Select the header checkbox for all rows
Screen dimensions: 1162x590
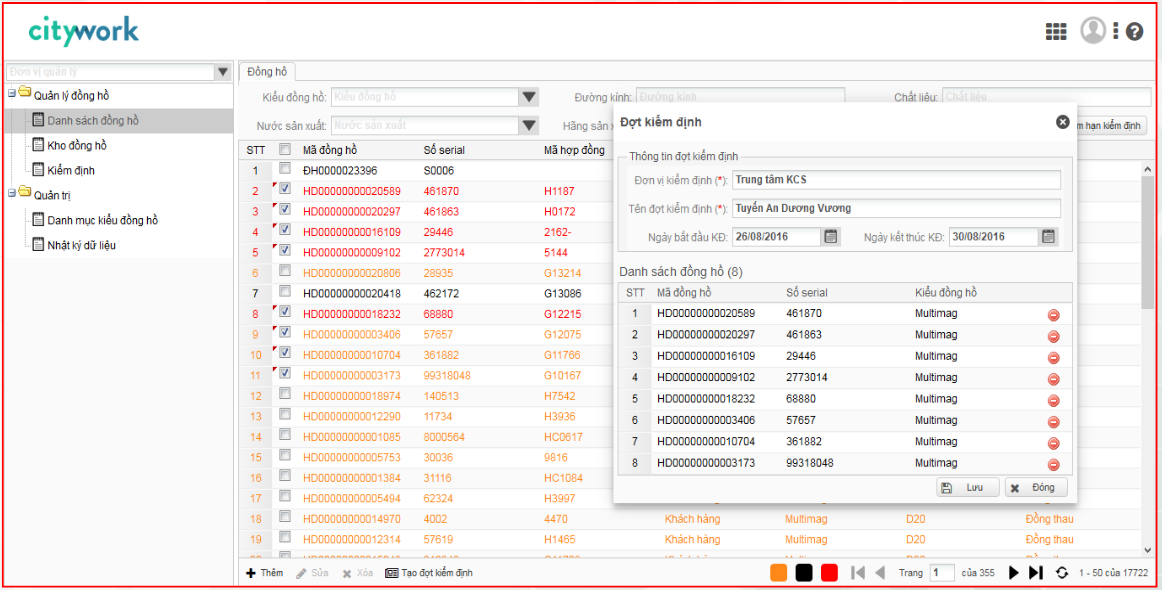285,150
